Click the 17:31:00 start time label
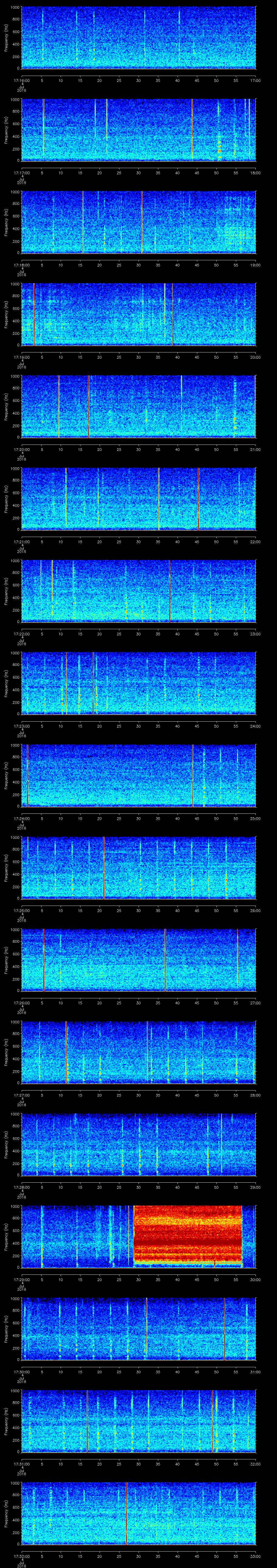Viewport: 277px width, 1568px height. pyautogui.click(x=21, y=1464)
